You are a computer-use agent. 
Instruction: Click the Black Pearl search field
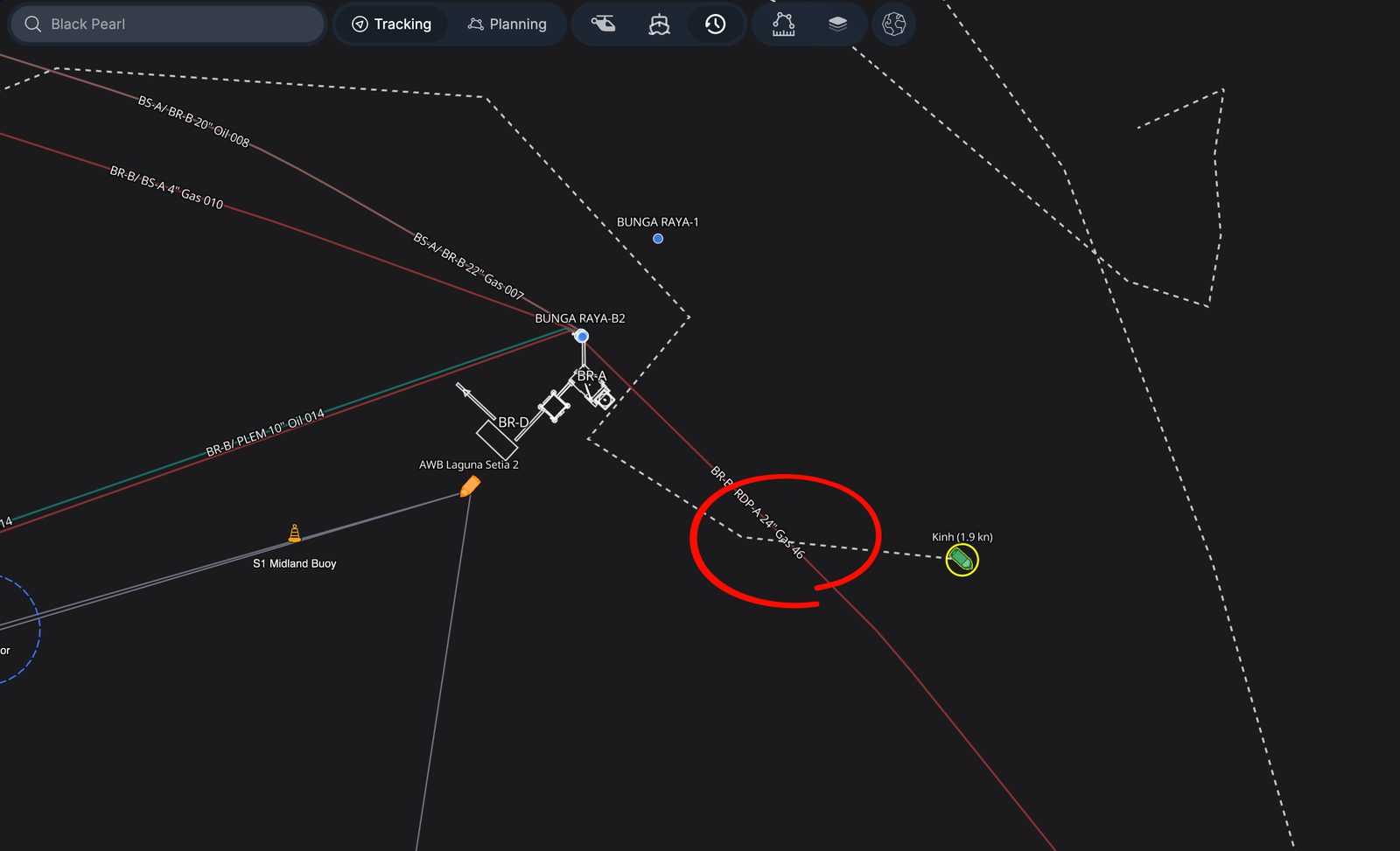coord(167,24)
